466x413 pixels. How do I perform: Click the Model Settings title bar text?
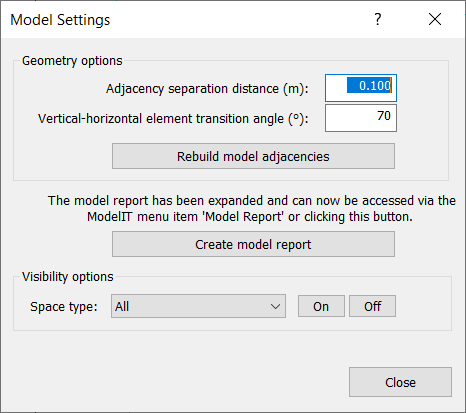click(60, 20)
